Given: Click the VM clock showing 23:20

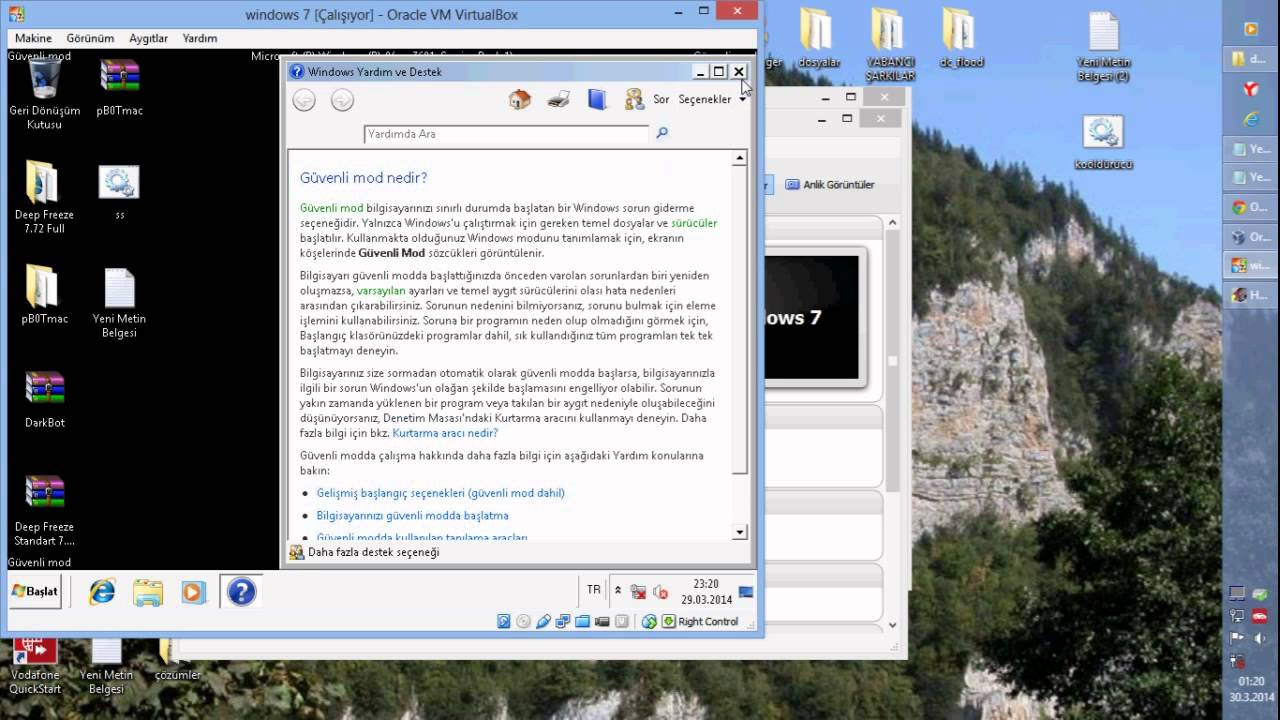Looking at the screenshot, I should click(x=706, y=591).
